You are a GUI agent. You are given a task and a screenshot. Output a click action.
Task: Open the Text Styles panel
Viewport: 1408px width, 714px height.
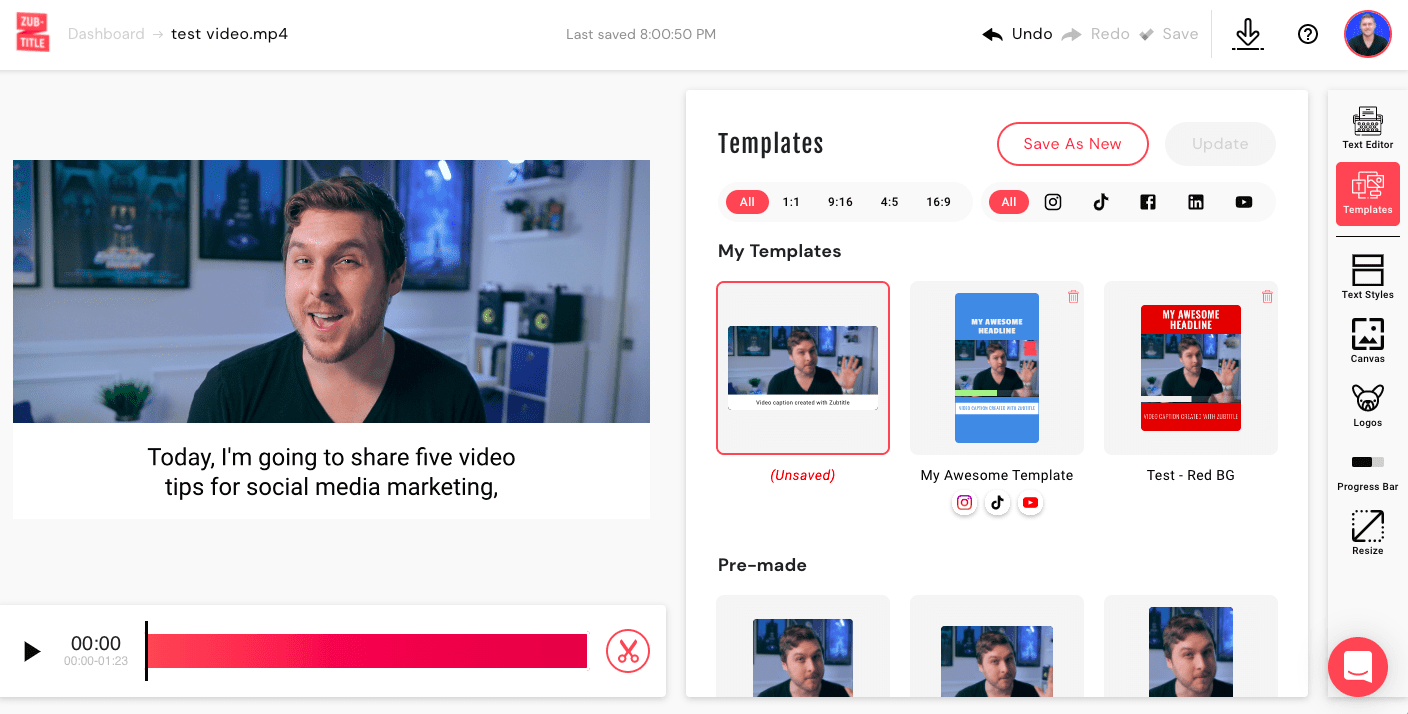point(1368,277)
